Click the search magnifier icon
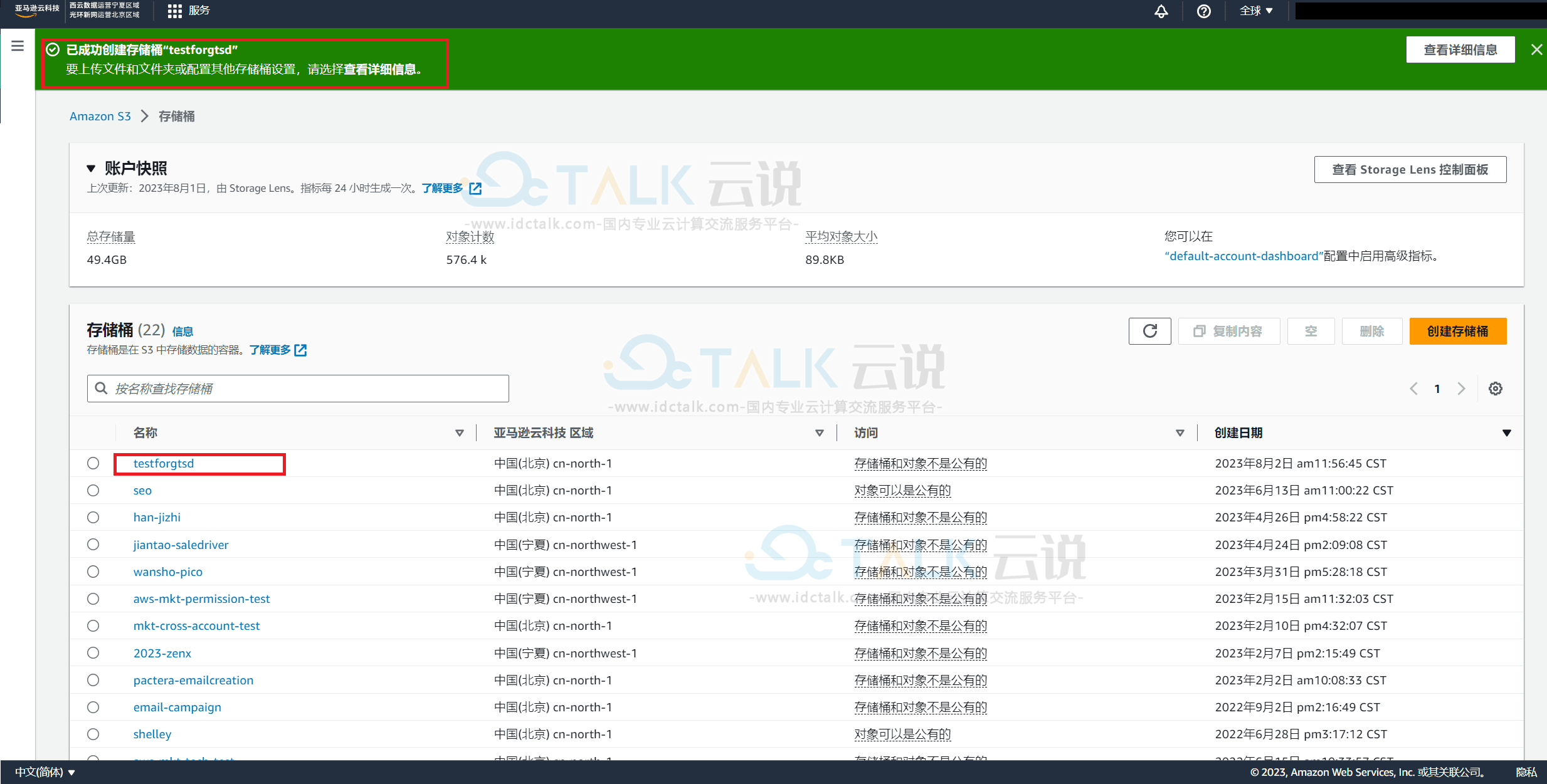The width and height of the screenshot is (1547, 784). (x=101, y=389)
